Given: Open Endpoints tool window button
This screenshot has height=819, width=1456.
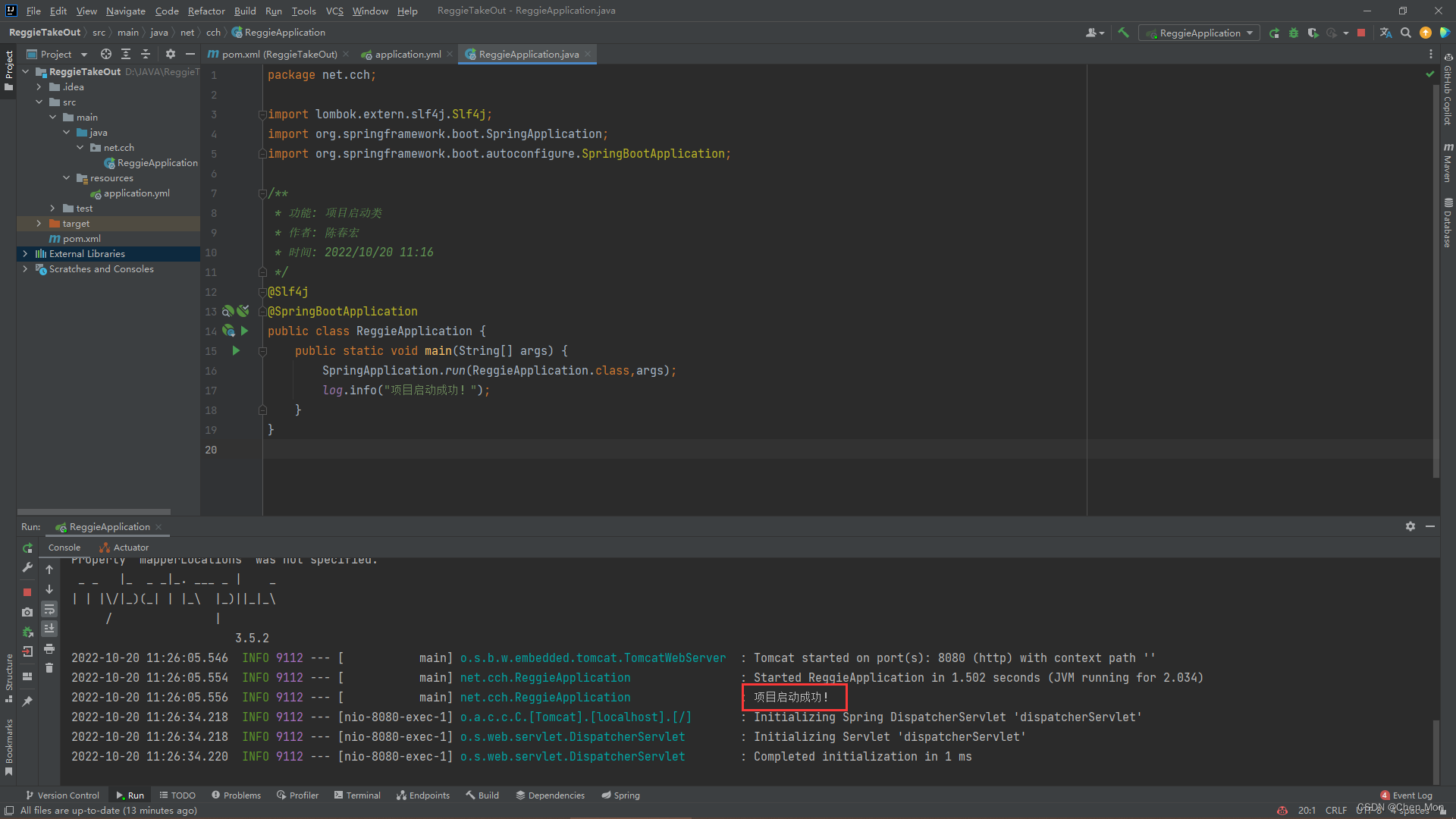Looking at the screenshot, I should pos(423,795).
